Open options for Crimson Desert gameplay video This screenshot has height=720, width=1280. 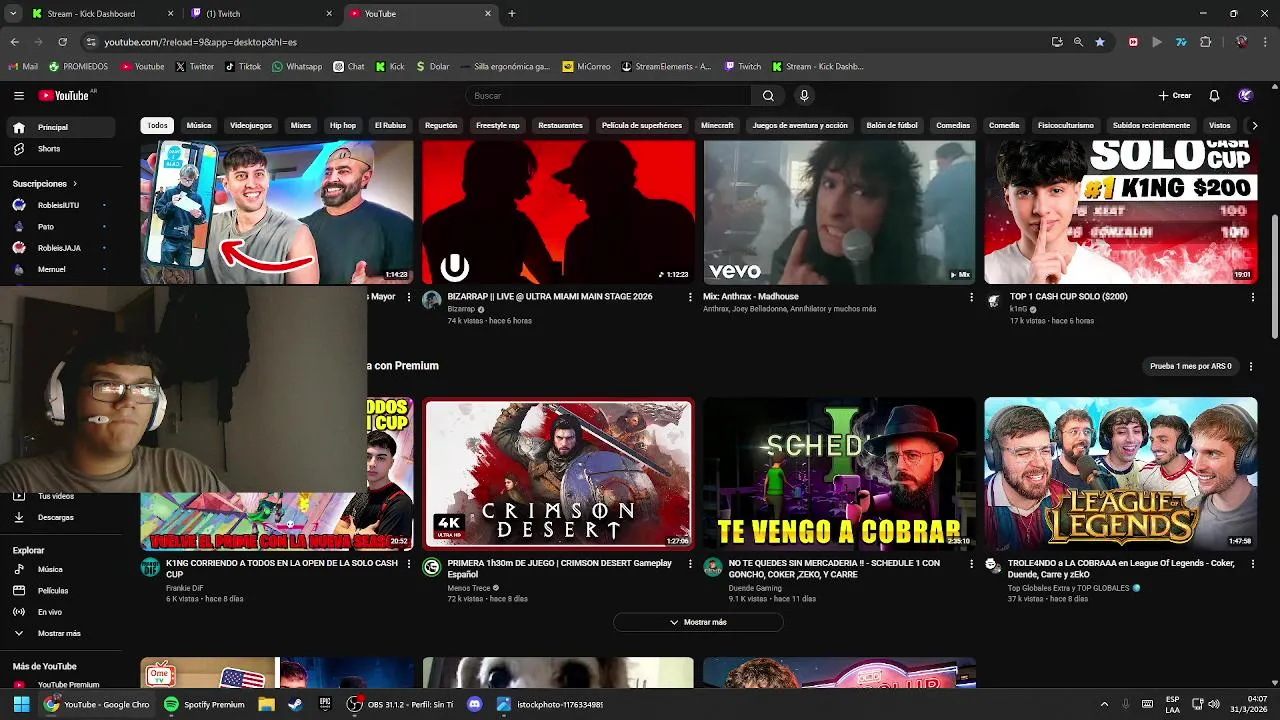click(690, 564)
